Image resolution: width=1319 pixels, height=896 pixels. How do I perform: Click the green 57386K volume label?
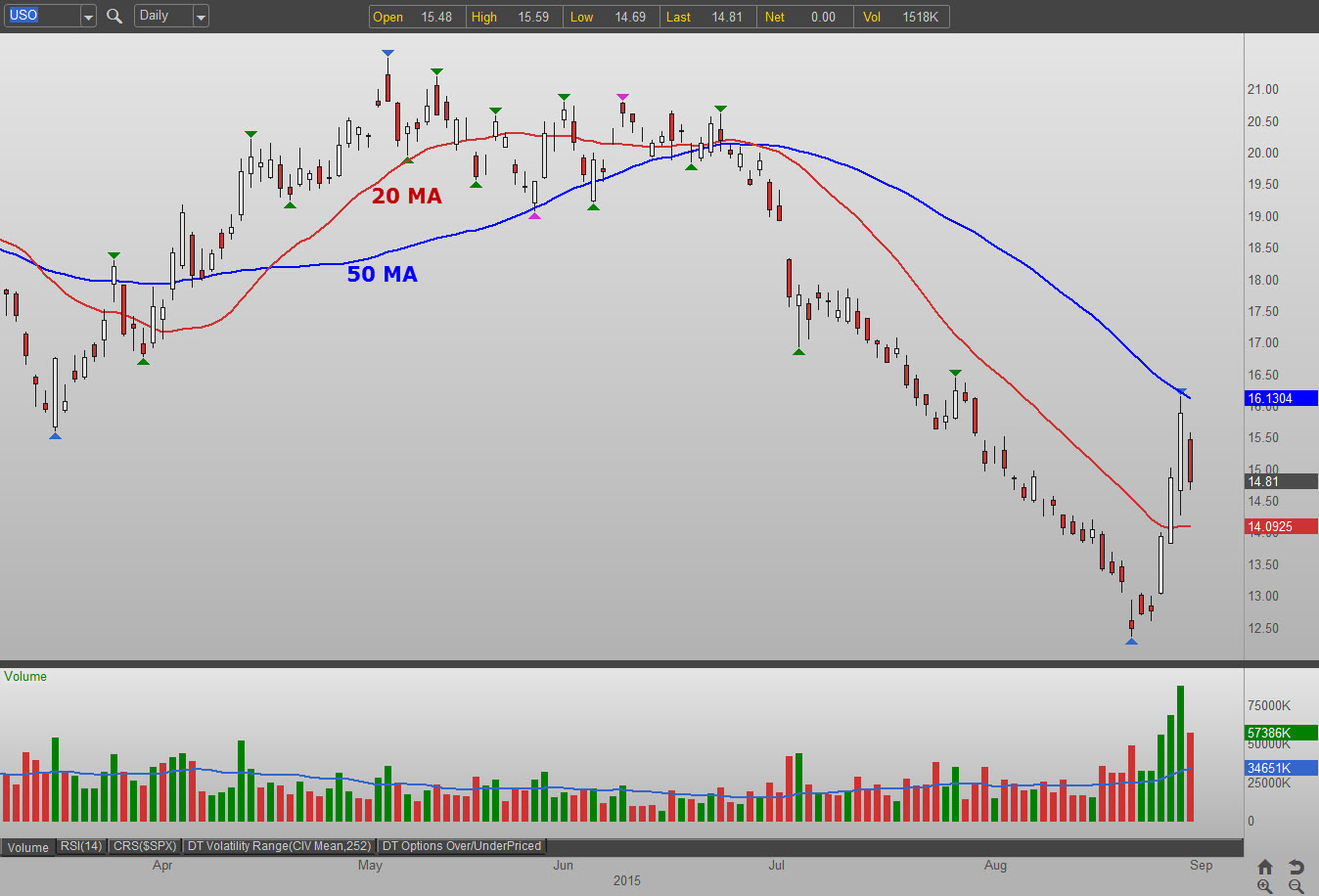1281,733
